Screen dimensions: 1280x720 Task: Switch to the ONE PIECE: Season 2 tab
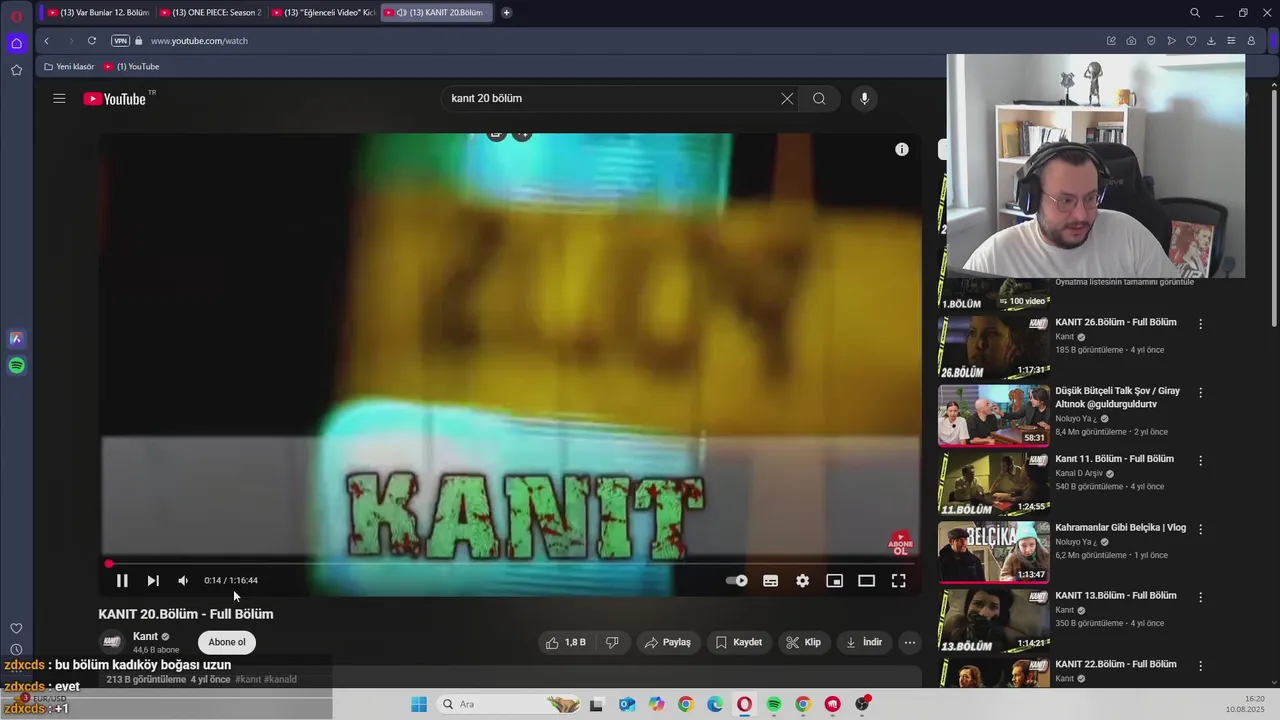211,12
